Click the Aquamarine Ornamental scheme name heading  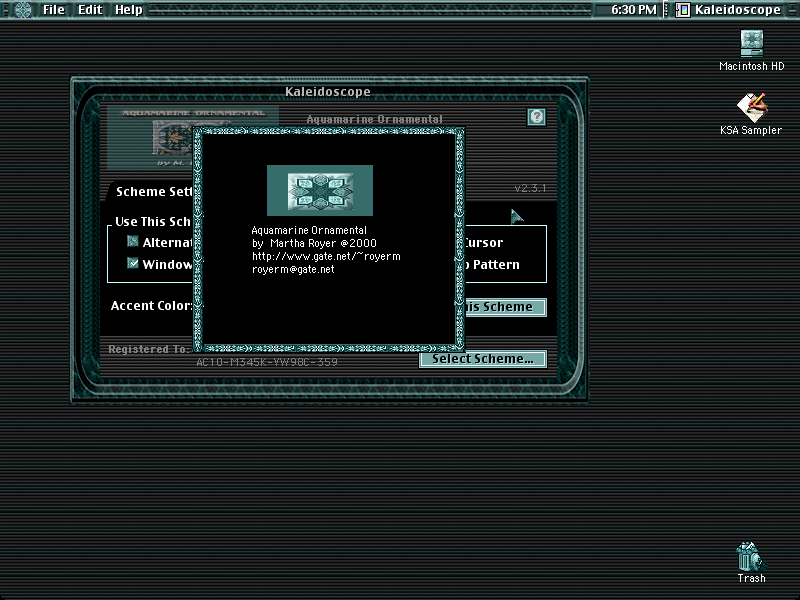tap(374, 119)
